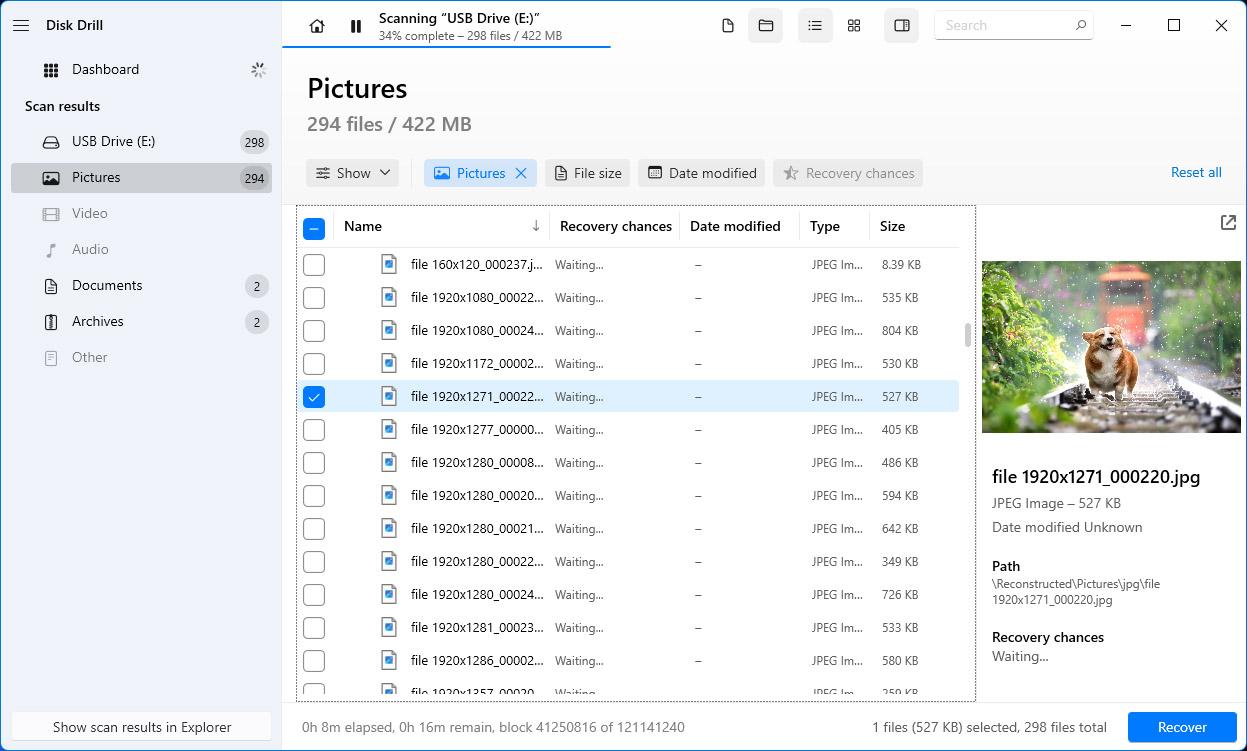Expand the Show filter dropdown
Screen dimensions: 1247x751
(353, 173)
